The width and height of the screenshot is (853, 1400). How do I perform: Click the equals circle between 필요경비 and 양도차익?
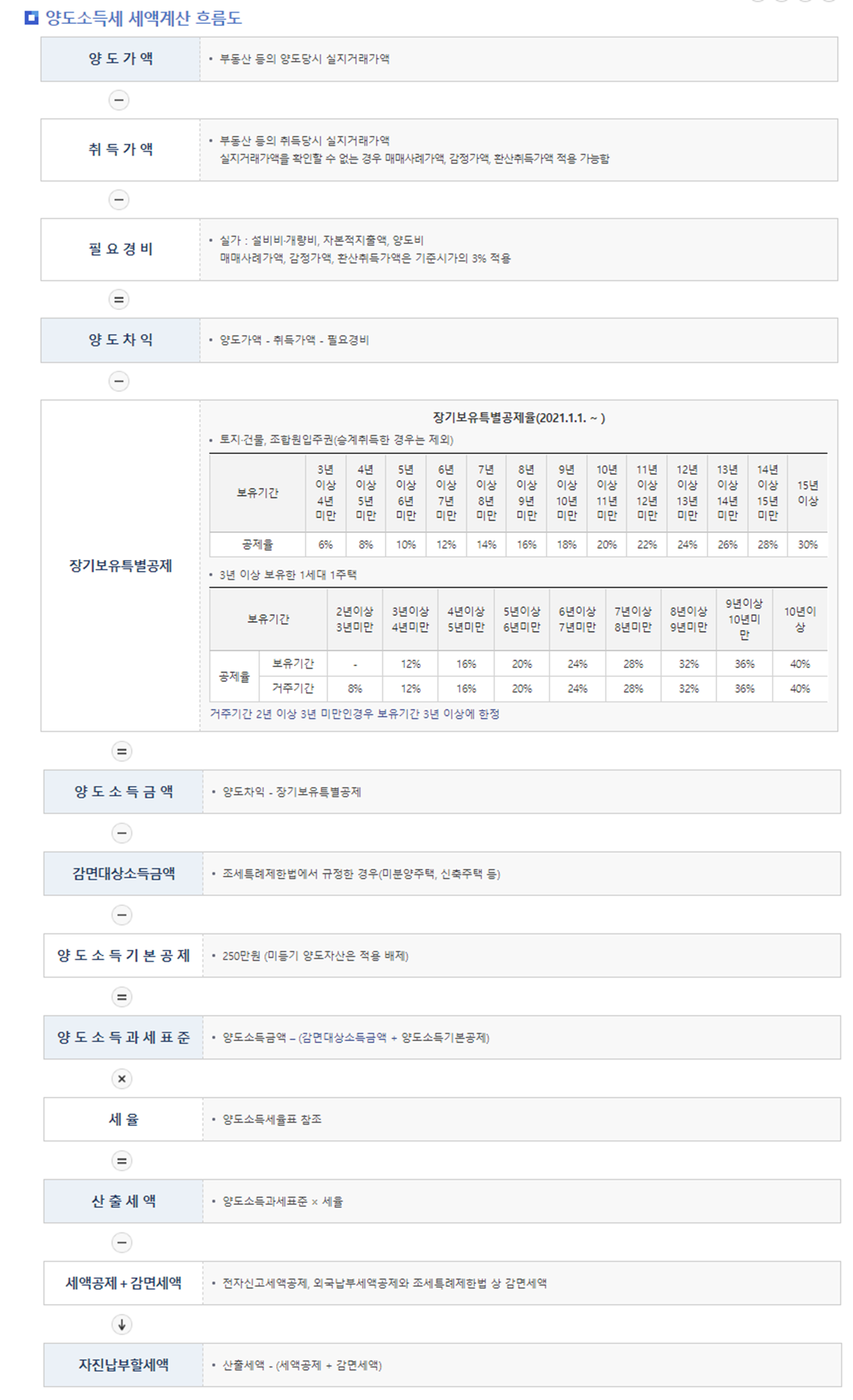click(x=119, y=299)
